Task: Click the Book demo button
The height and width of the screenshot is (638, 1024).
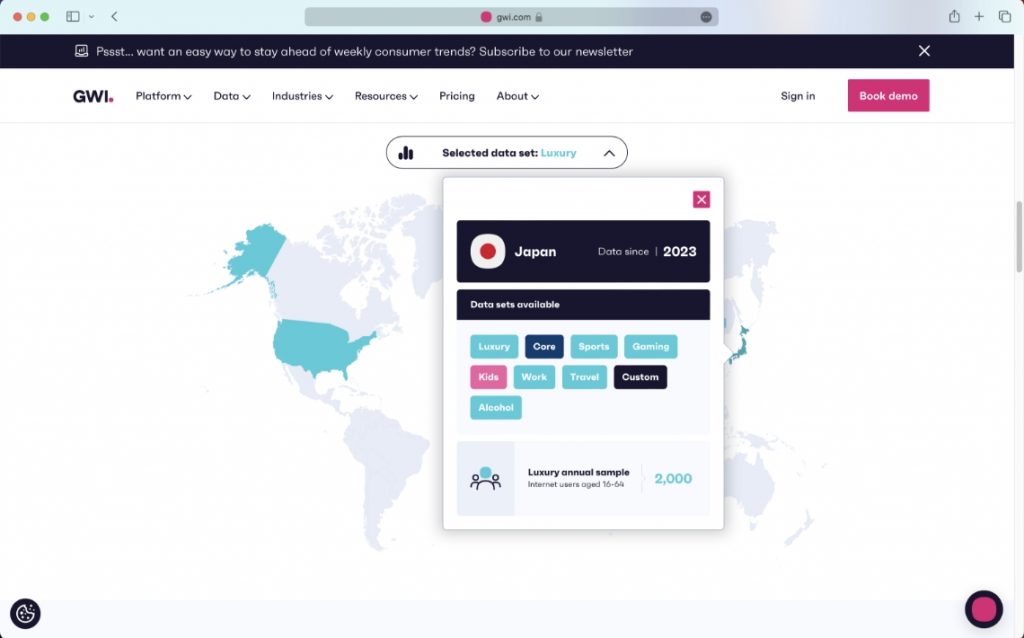Action: coord(888,95)
